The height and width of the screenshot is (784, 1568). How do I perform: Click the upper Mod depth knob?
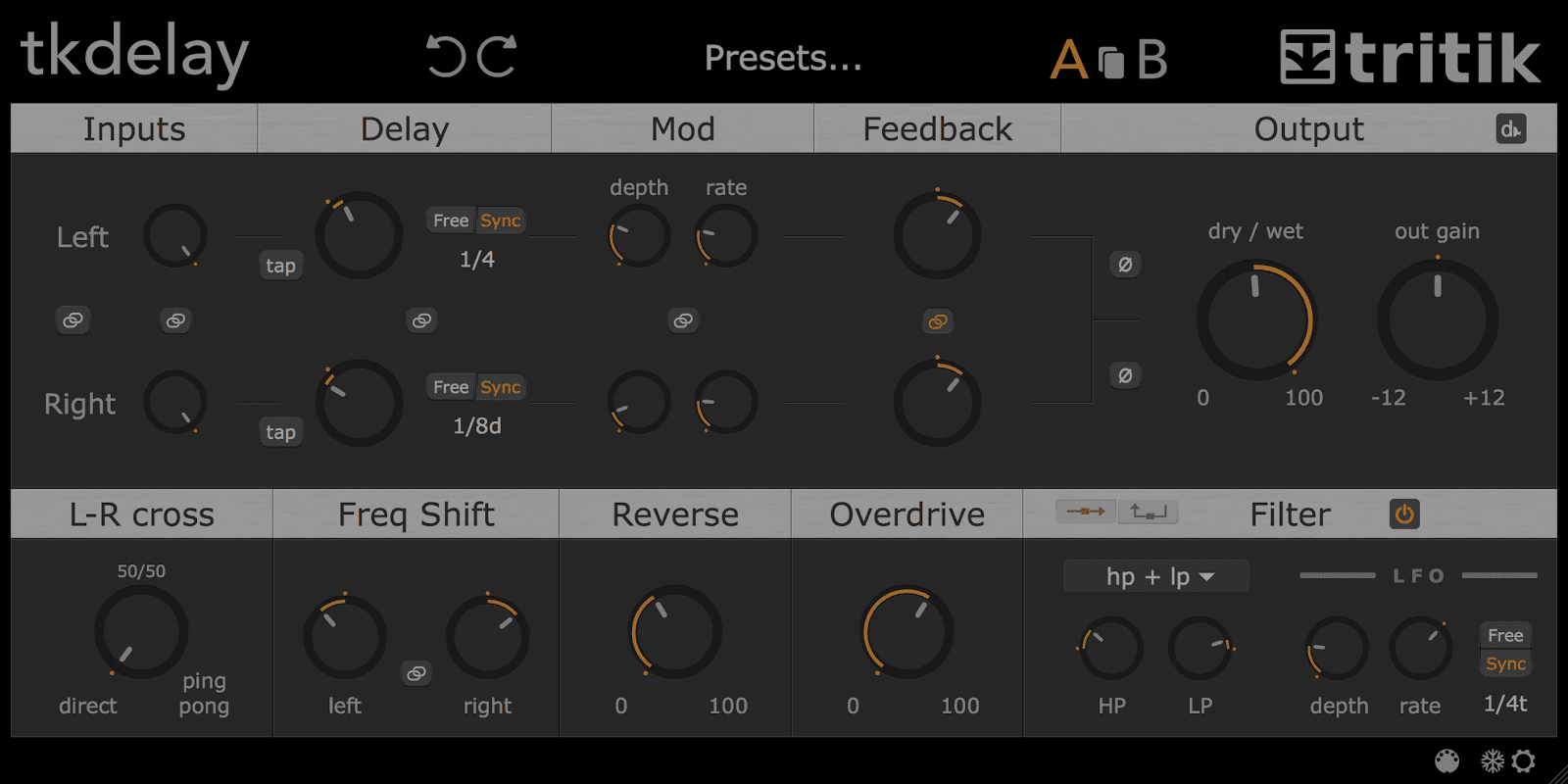point(639,236)
